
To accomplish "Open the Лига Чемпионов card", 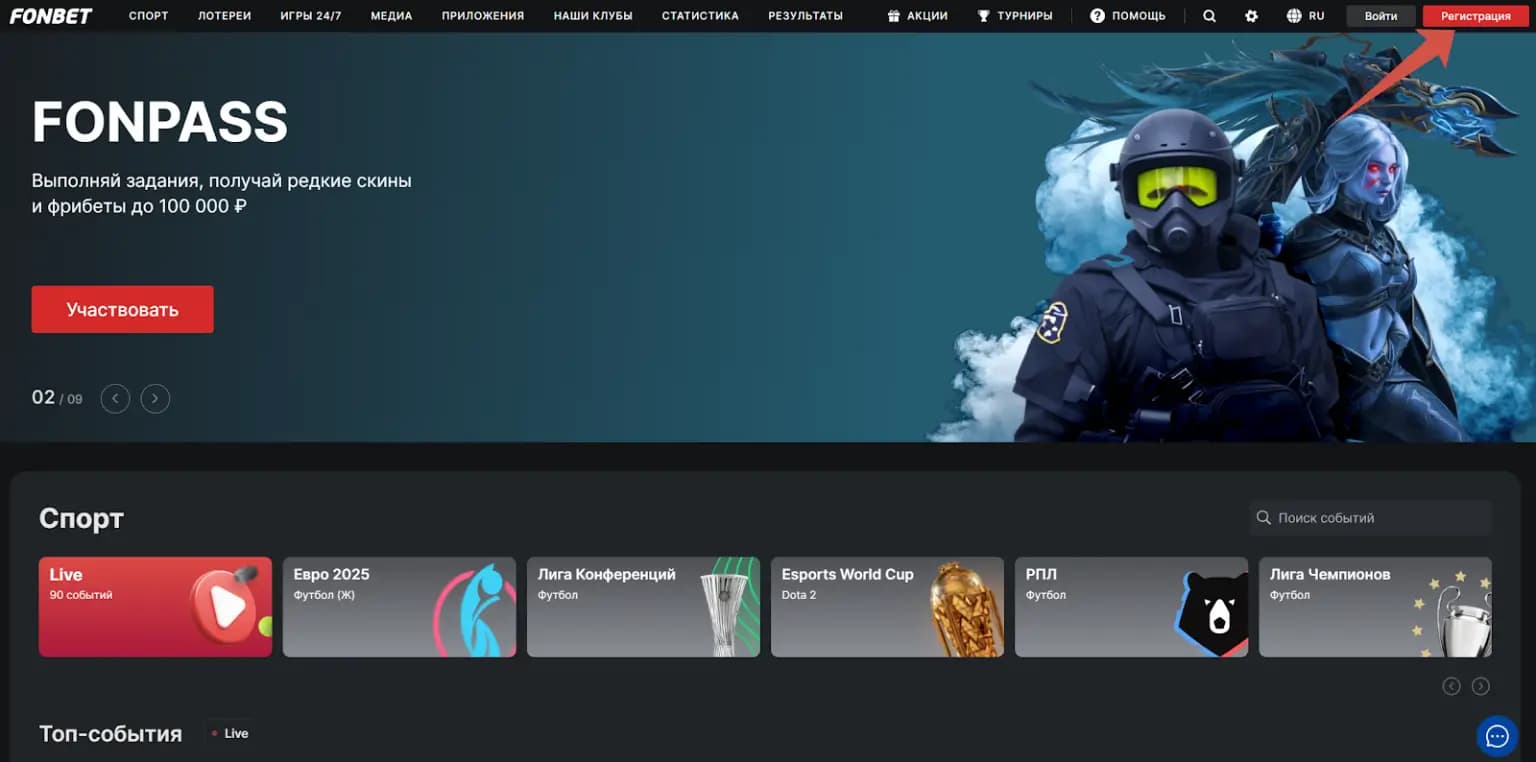I will [x=1375, y=607].
